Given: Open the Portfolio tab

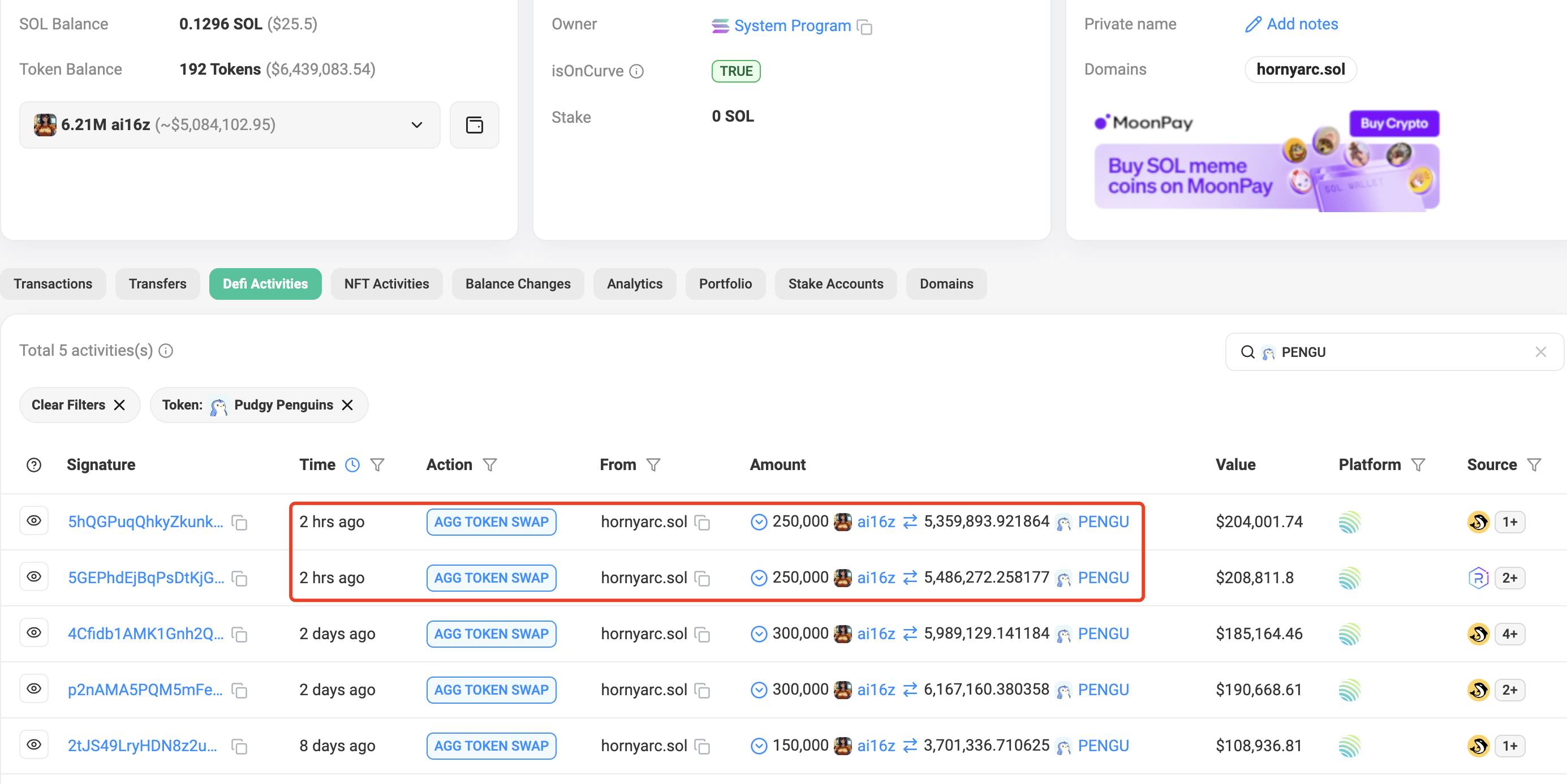Looking at the screenshot, I should click(x=725, y=283).
